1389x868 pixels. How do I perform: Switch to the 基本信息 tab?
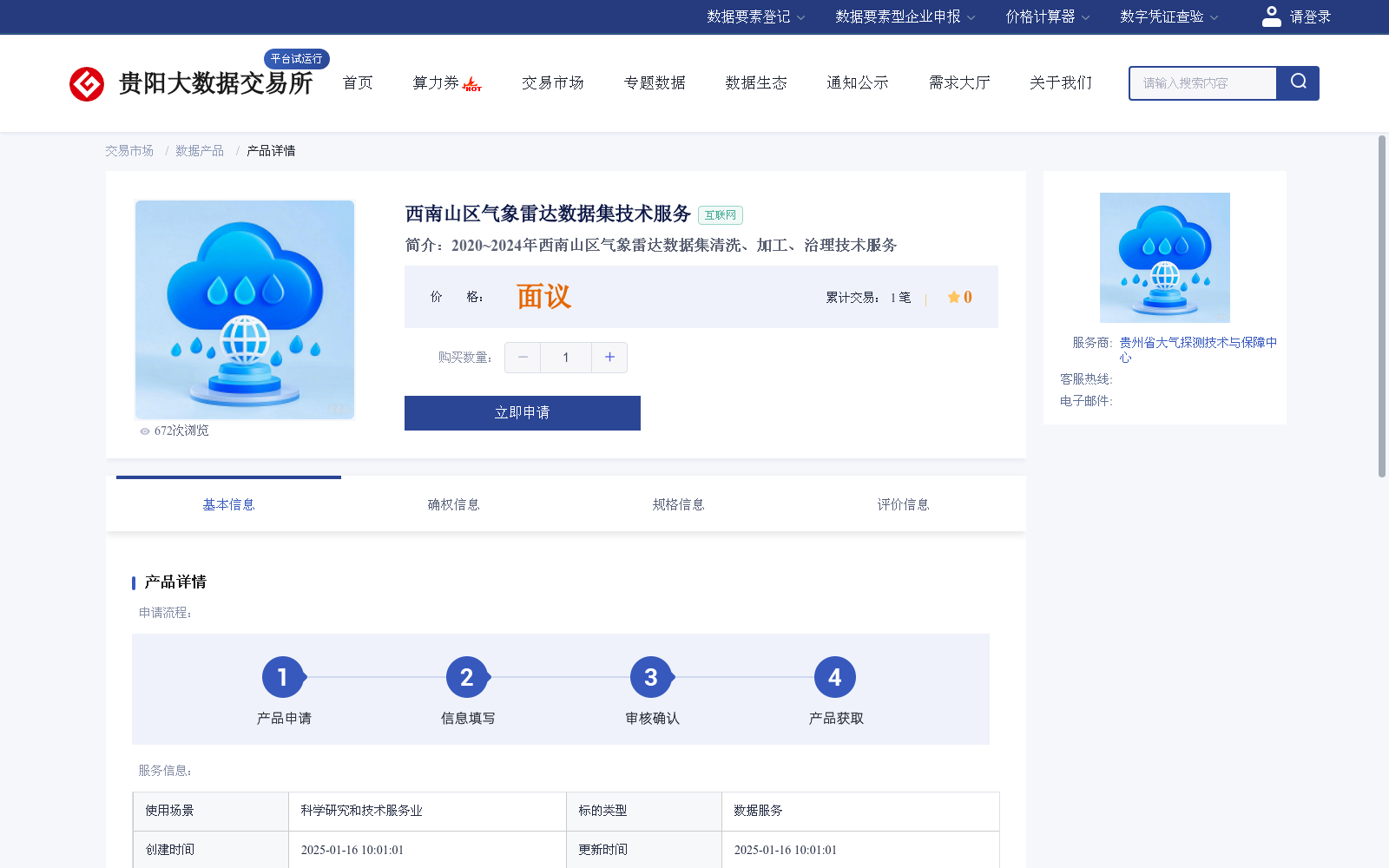228,504
